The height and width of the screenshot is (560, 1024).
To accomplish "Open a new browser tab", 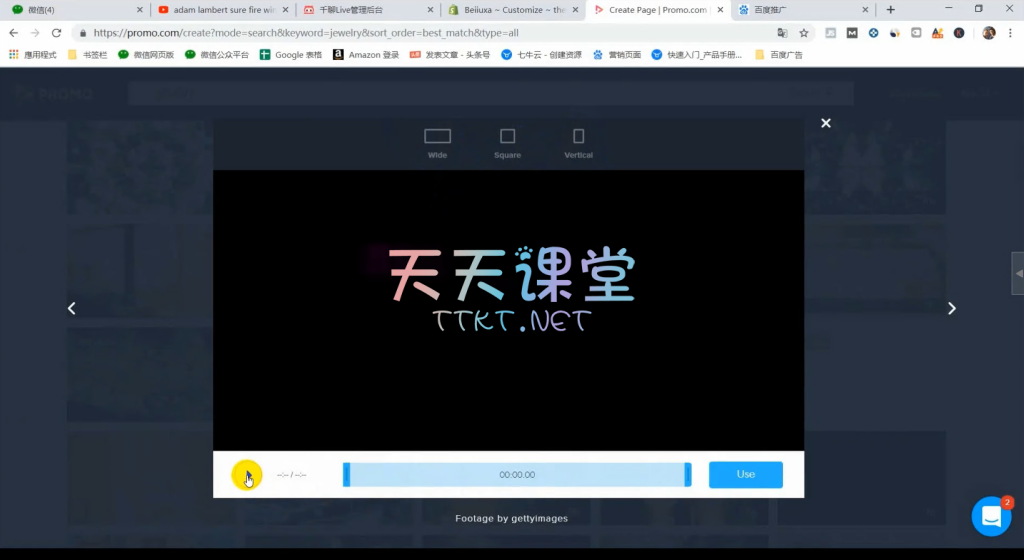I will click(x=890, y=10).
